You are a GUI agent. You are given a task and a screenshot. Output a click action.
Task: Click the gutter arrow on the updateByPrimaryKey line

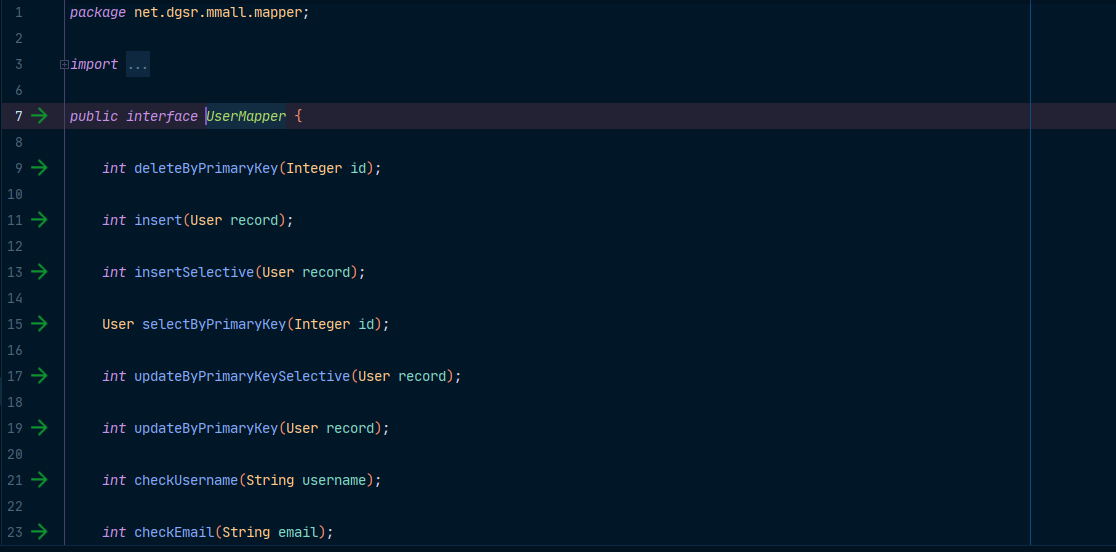(x=39, y=428)
